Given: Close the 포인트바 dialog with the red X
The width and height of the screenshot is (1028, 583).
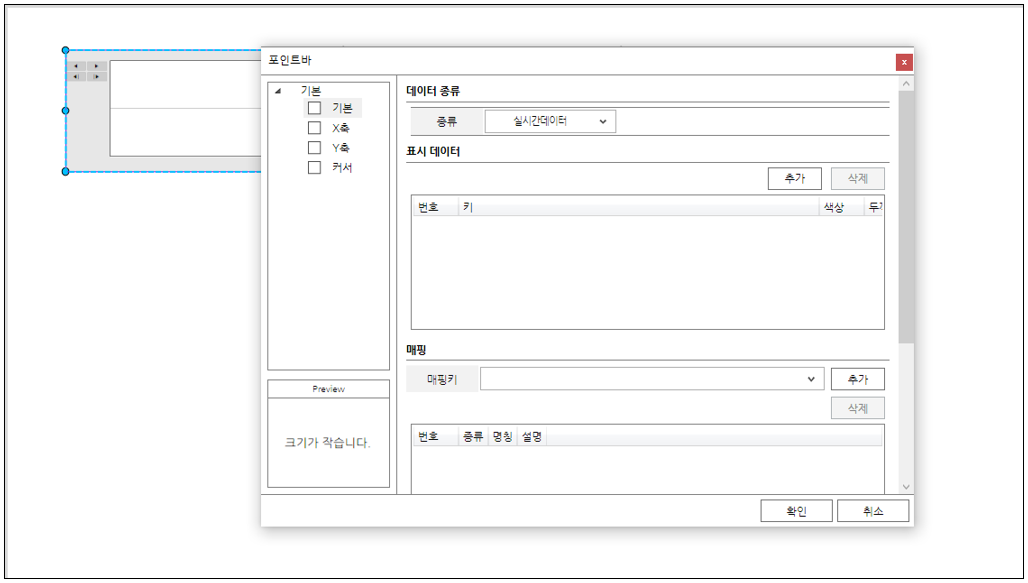Looking at the screenshot, I should click(x=904, y=62).
